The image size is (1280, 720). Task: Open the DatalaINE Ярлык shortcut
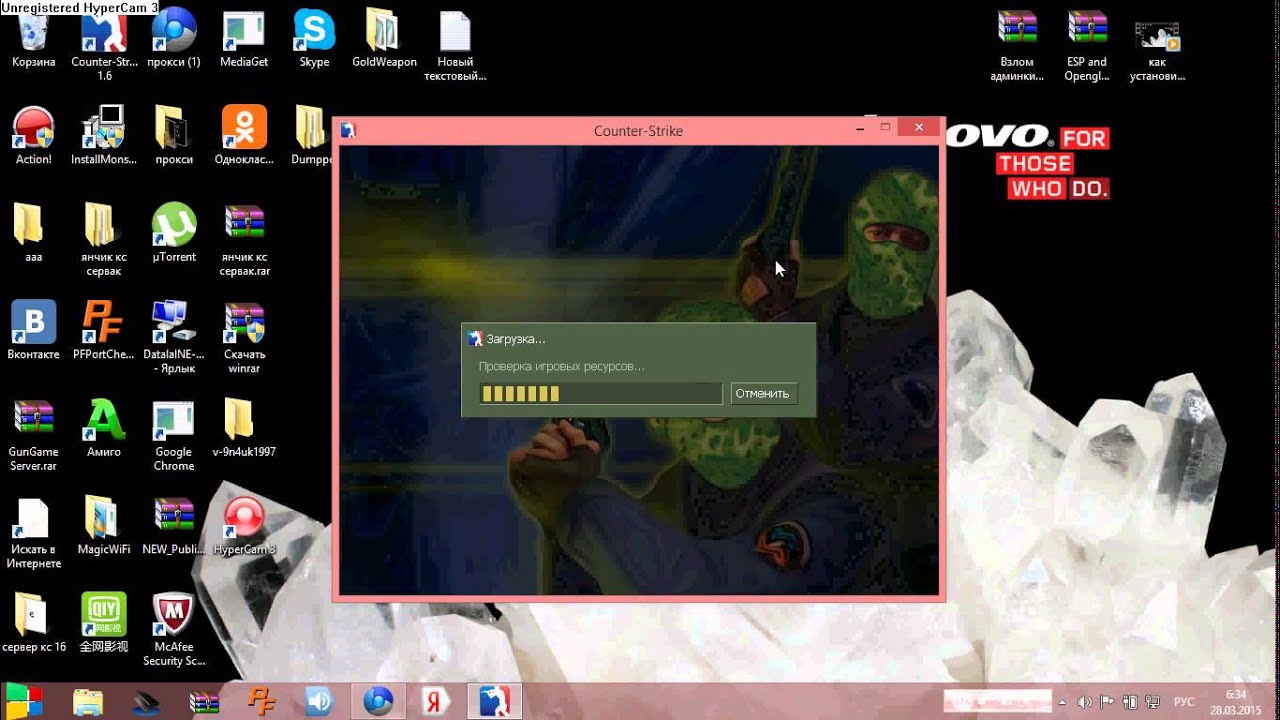tap(174, 337)
